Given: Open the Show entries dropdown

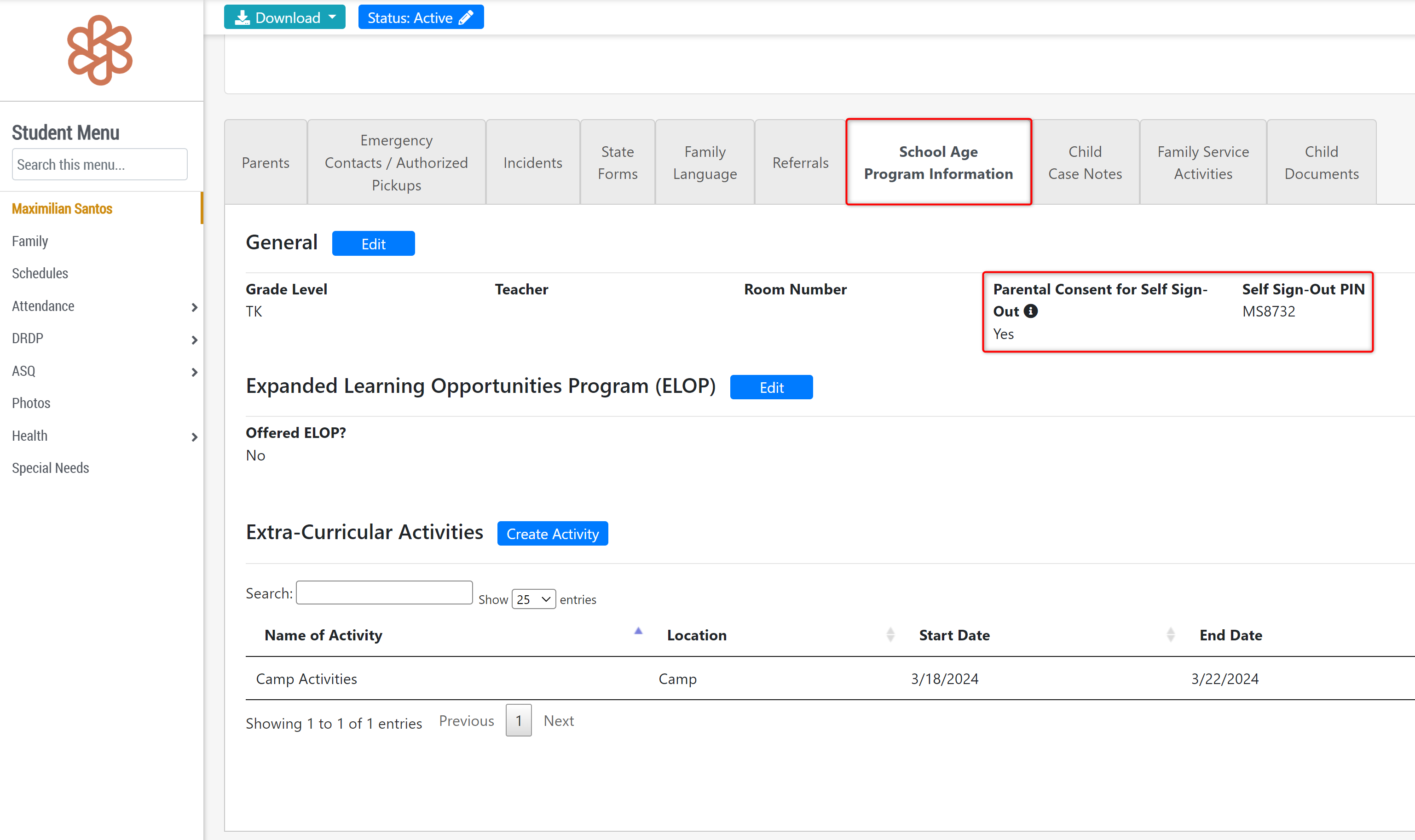Looking at the screenshot, I should coord(533,599).
